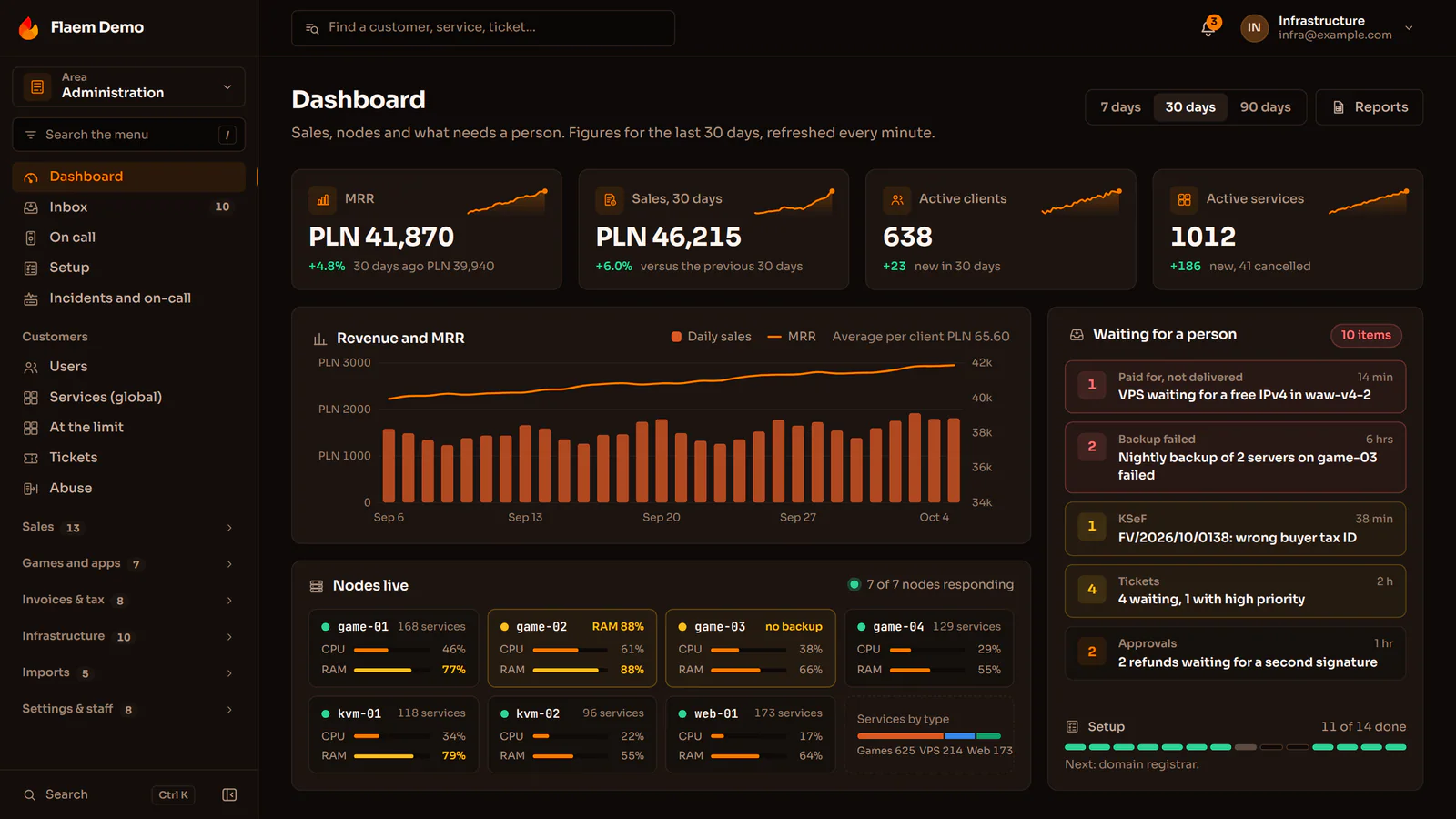Open the Infrastructure account menu chevron
The height and width of the screenshot is (819, 1456).
[1409, 27]
